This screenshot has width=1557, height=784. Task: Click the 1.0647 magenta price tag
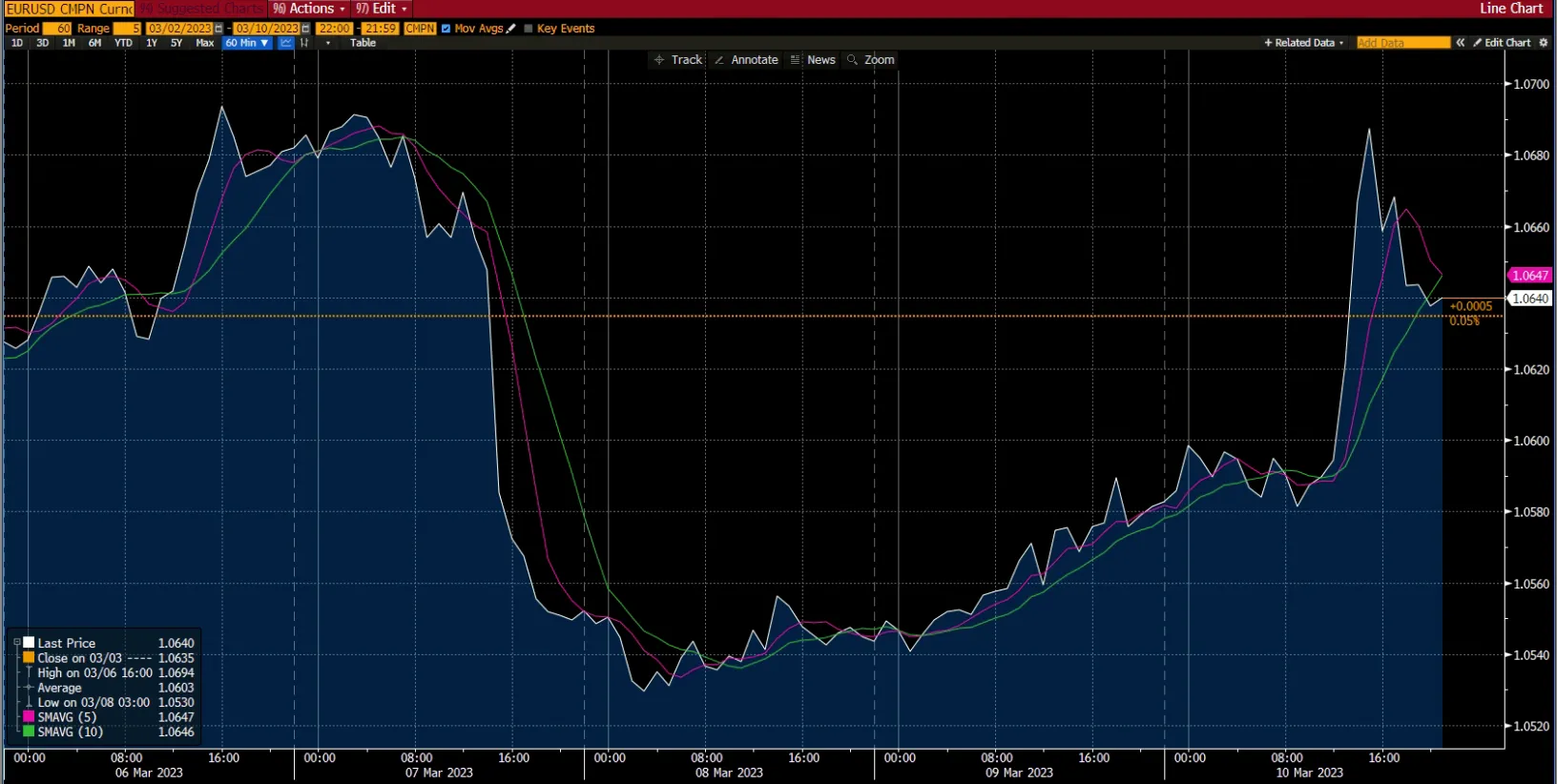coord(1530,276)
